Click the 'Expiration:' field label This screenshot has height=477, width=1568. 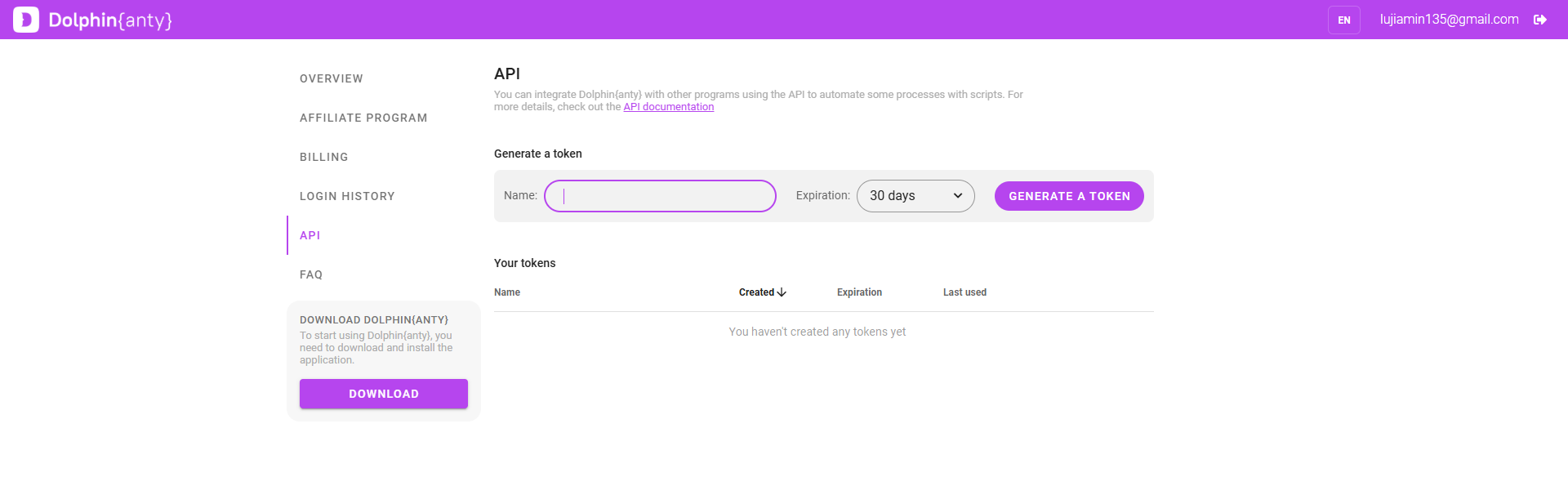823,195
